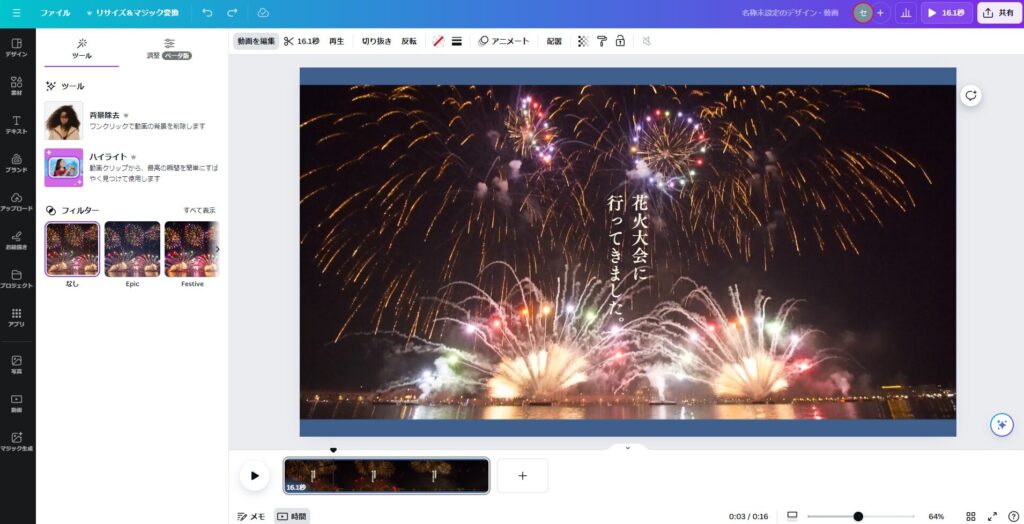Click すべて表示 link beside filters
The image size is (1024, 524).
(x=199, y=210)
